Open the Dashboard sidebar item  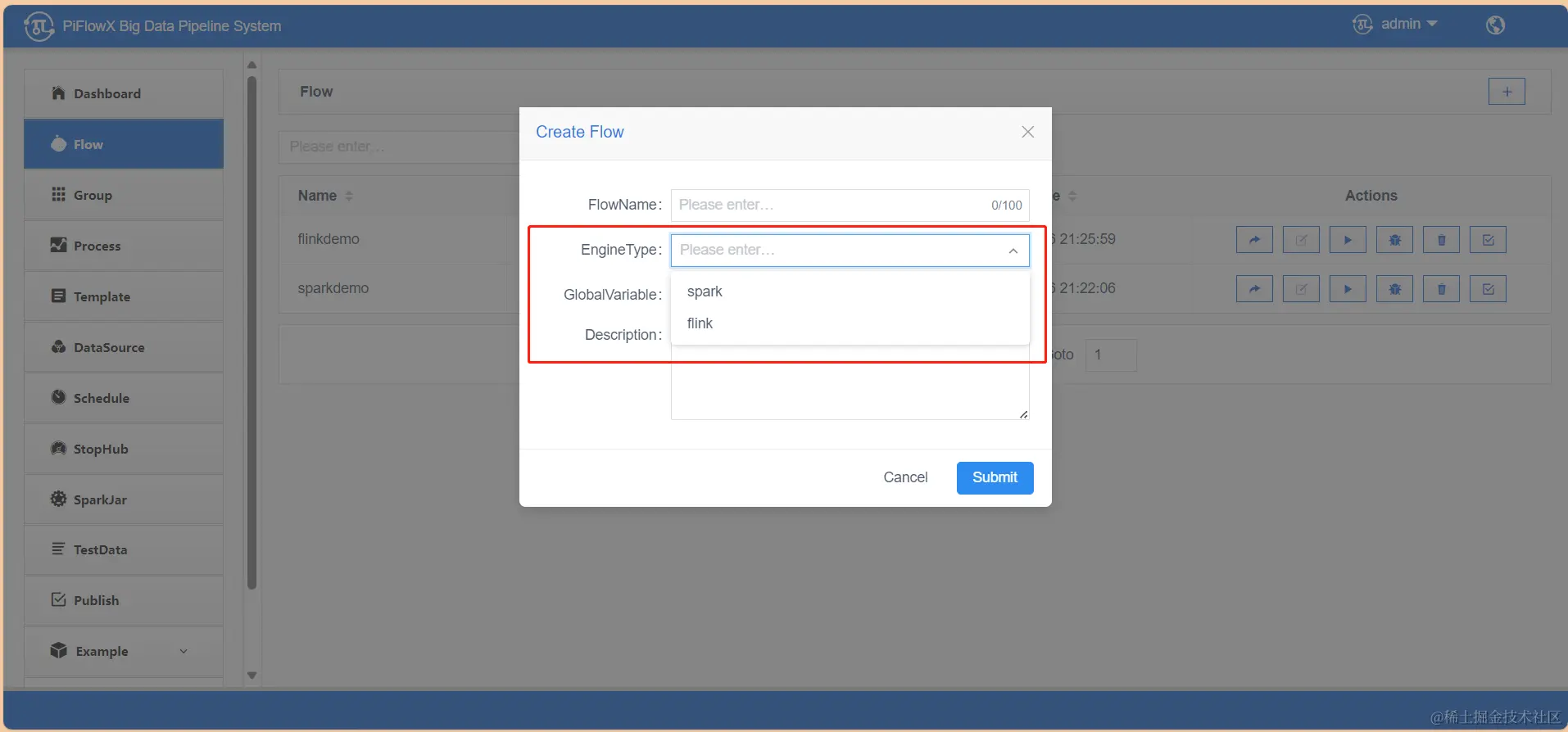pyautogui.click(x=124, y=93)
